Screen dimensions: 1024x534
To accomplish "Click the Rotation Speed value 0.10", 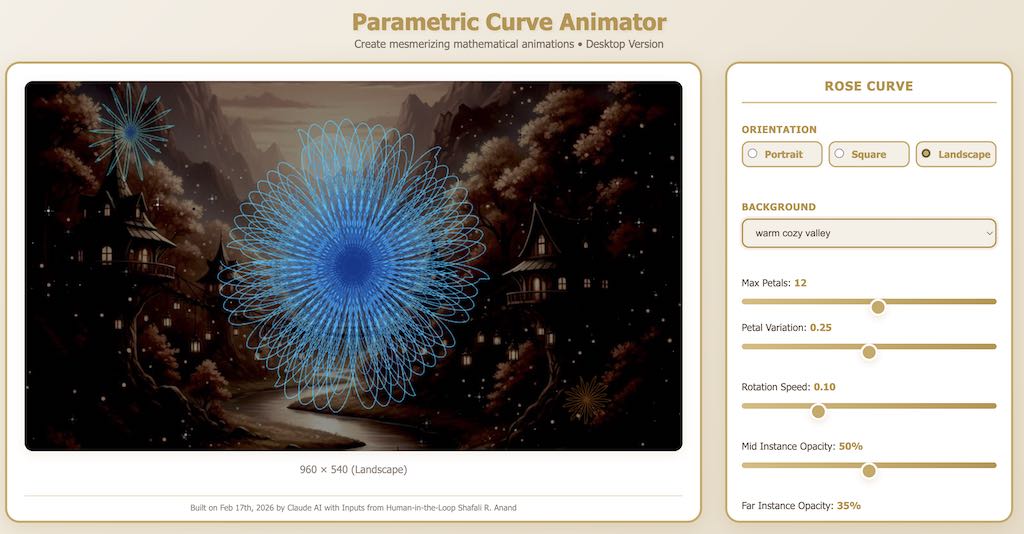I will tap(824, 387).
